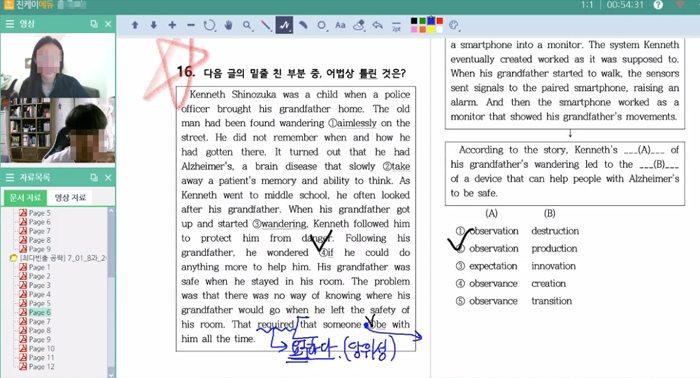Click the 1:1 class mode label

pyautogui.click(x=587, y=5)
